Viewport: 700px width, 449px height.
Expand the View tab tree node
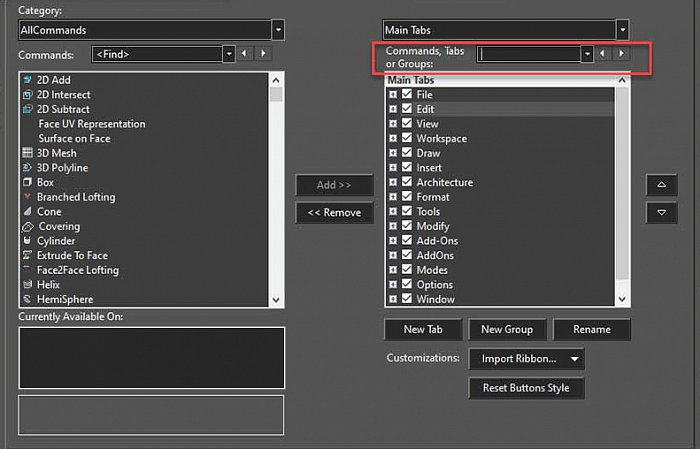tap(393, 124)
